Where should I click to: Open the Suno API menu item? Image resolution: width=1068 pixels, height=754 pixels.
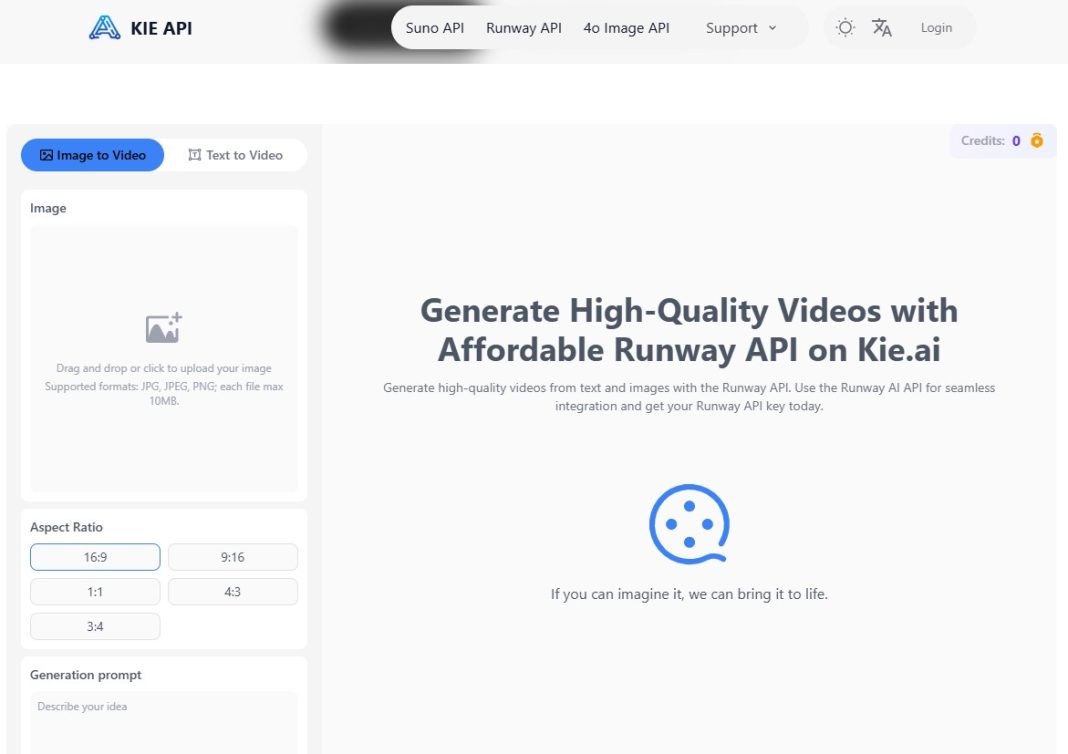(x=434, y=28)
